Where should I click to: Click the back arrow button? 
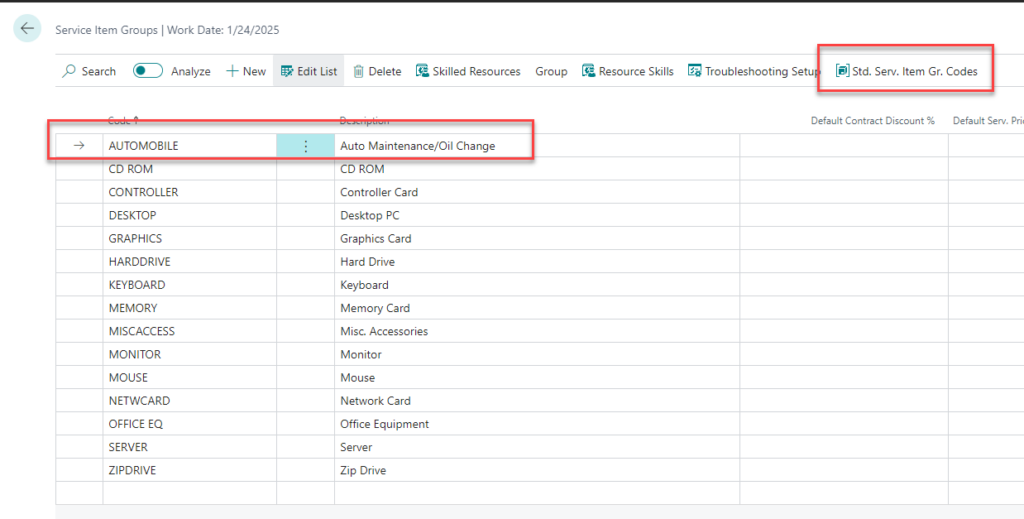pos(27,29)
